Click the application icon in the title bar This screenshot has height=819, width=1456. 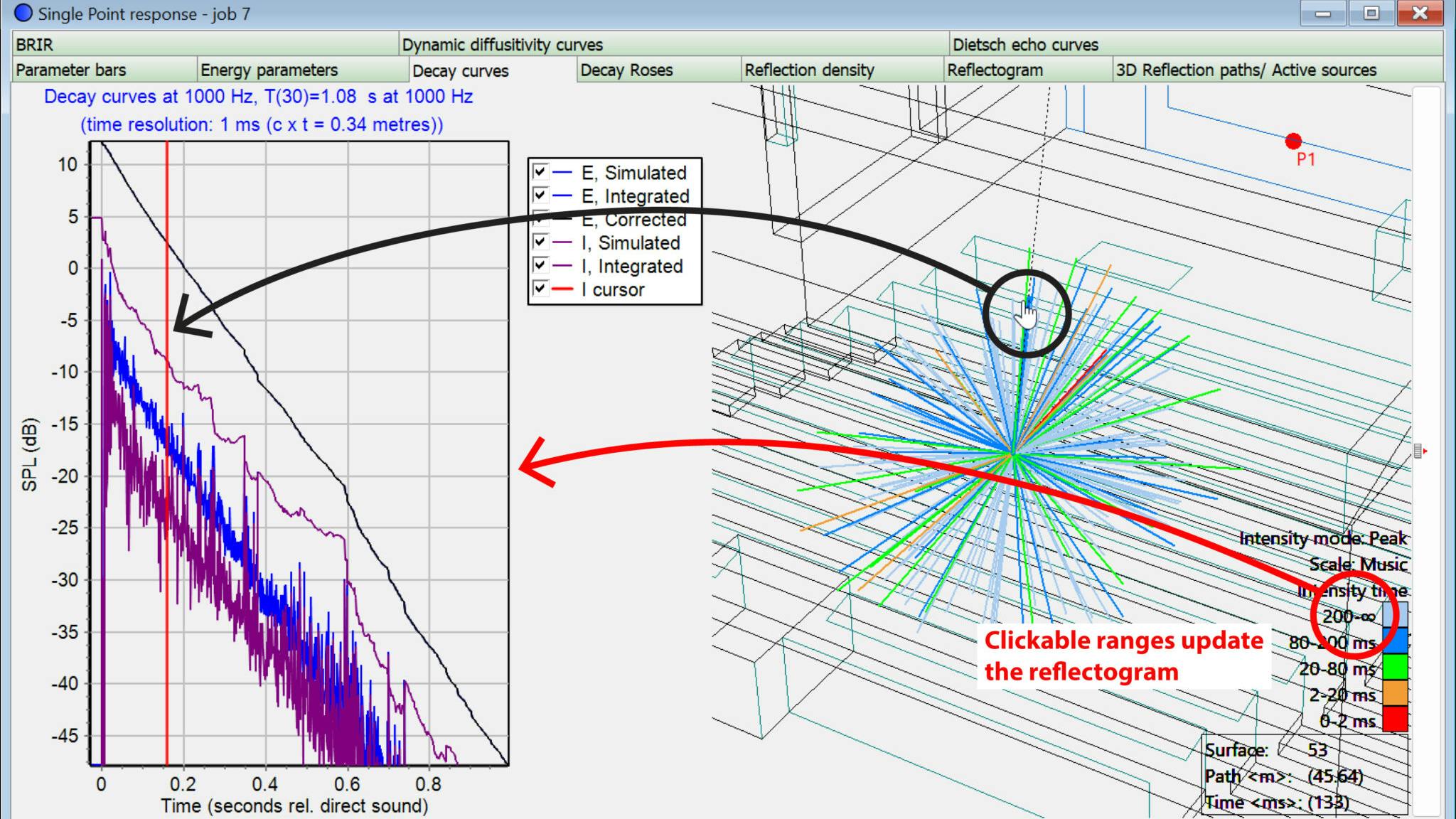[24, 12]
